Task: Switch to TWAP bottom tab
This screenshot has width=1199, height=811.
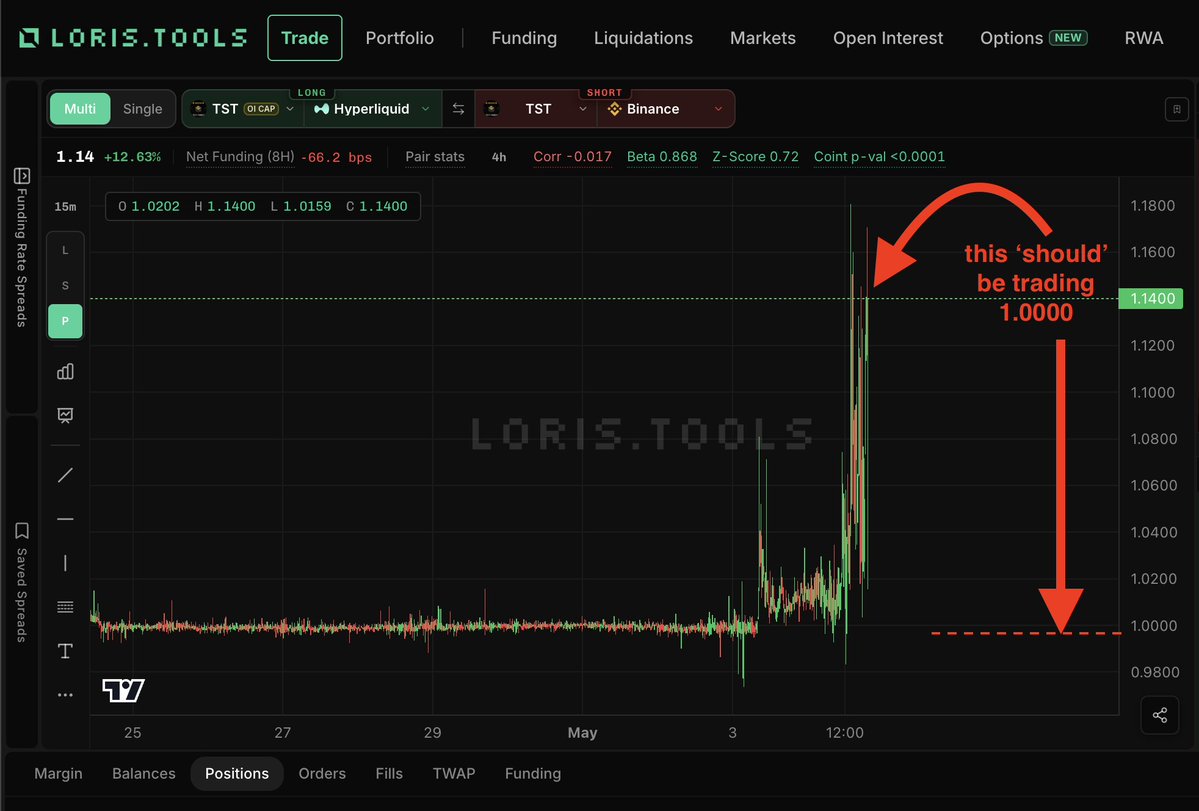Action: (x=454, y=774)
